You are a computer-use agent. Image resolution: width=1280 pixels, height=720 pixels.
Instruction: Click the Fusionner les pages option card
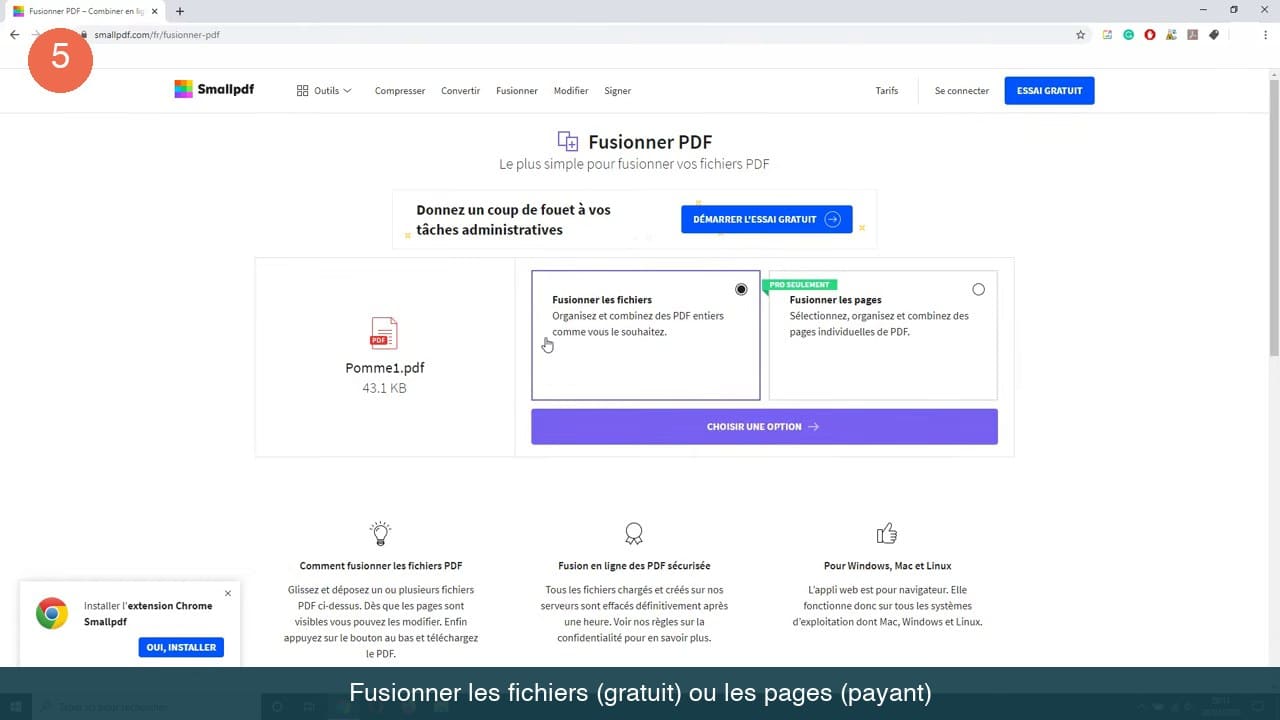883,335
